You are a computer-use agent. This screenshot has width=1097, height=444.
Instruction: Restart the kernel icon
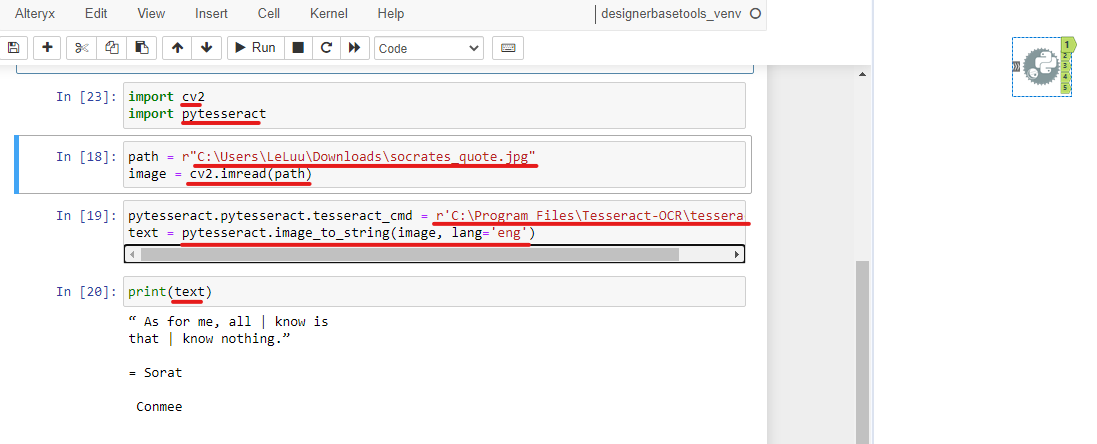click(326, 48)
